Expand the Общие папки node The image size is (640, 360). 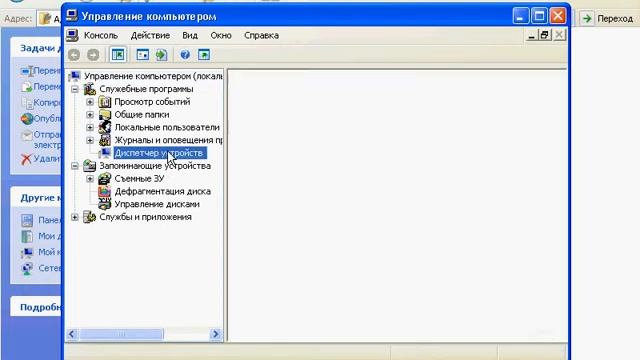90,115
